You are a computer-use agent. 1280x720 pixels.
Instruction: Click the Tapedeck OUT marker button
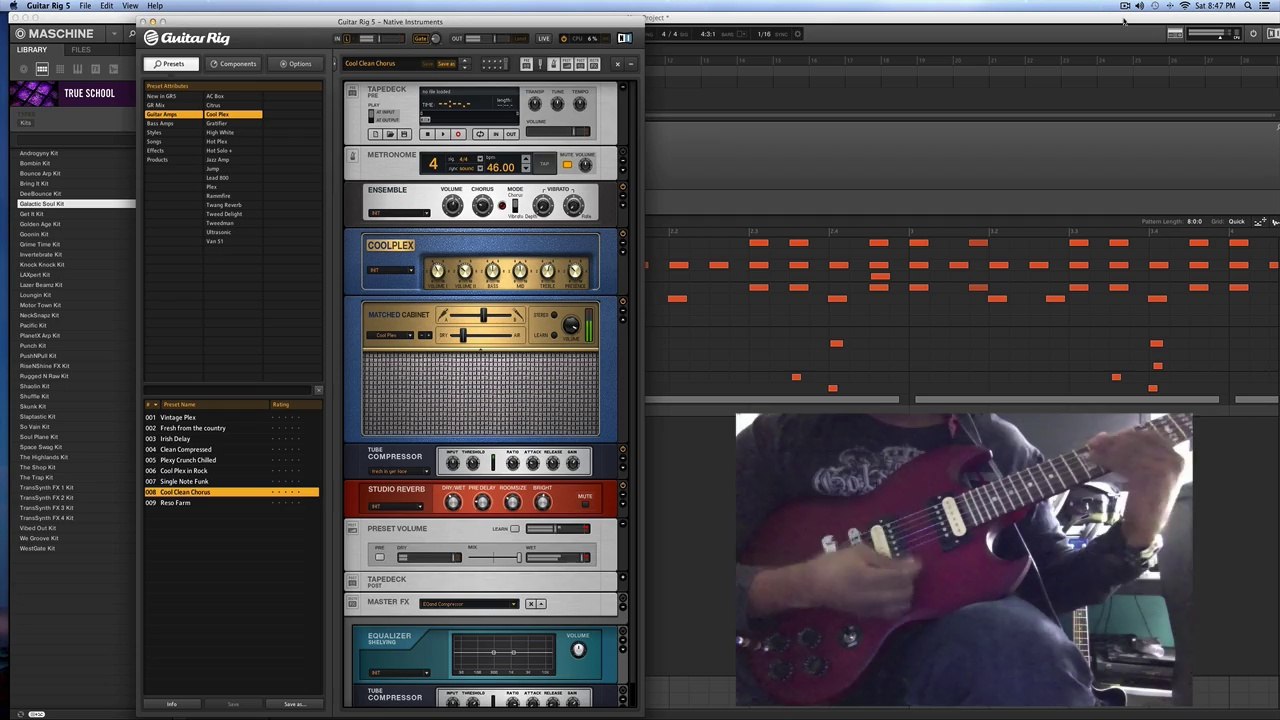[511, 134]
